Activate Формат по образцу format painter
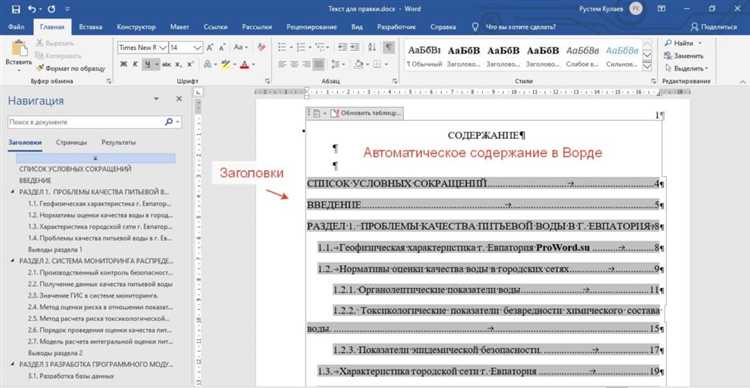 (71, 68)
